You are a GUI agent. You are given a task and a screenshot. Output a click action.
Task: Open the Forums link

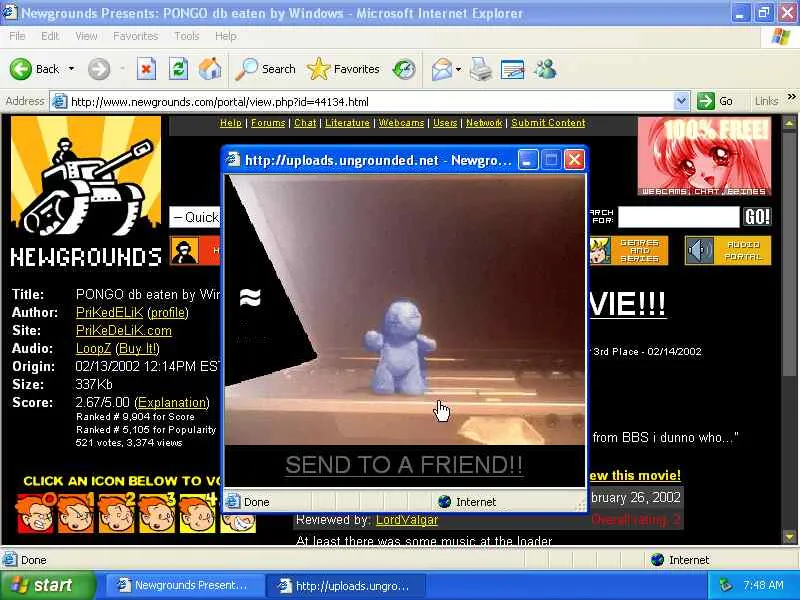click(268, 123)
